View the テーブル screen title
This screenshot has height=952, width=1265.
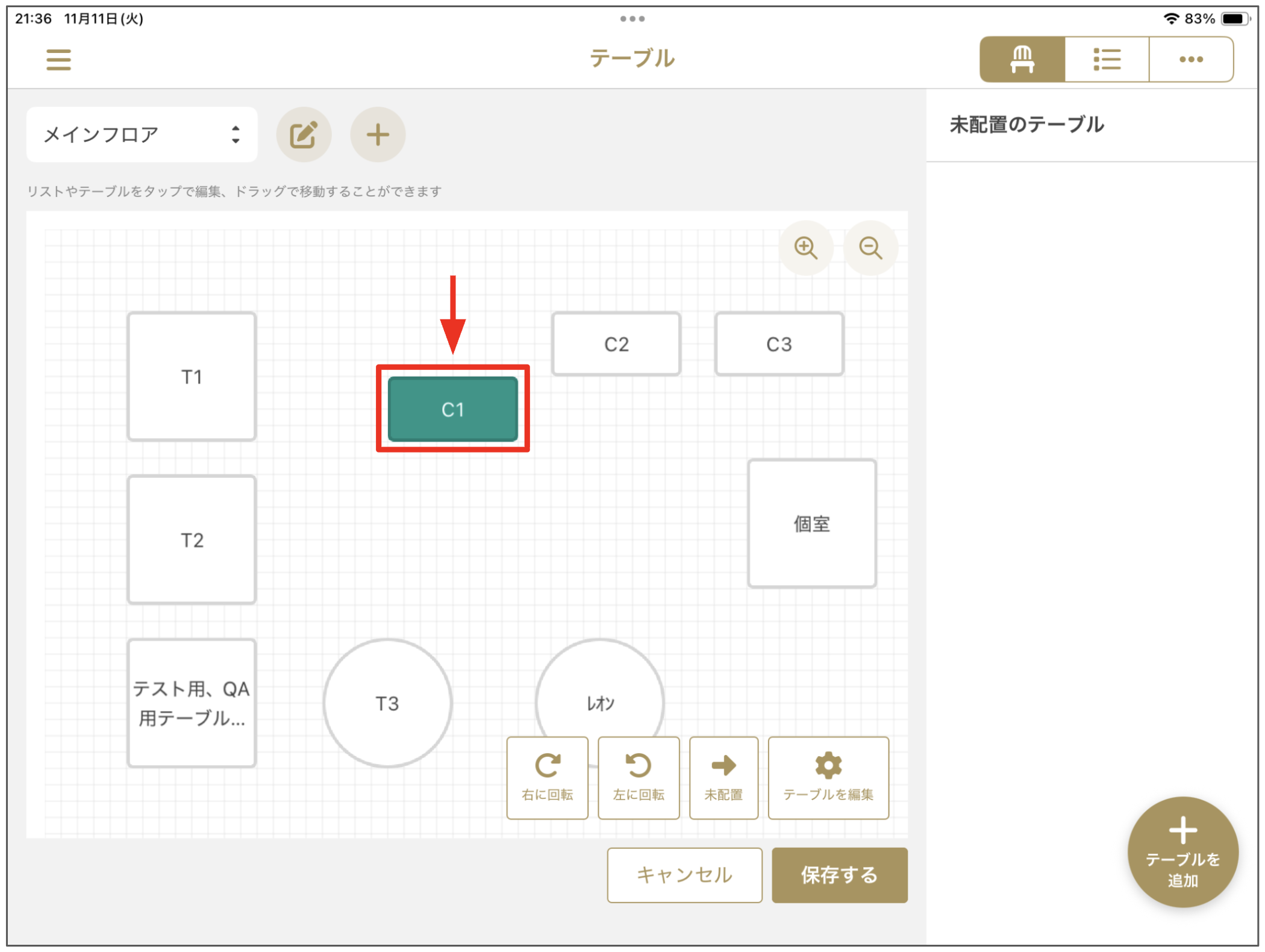632,58
